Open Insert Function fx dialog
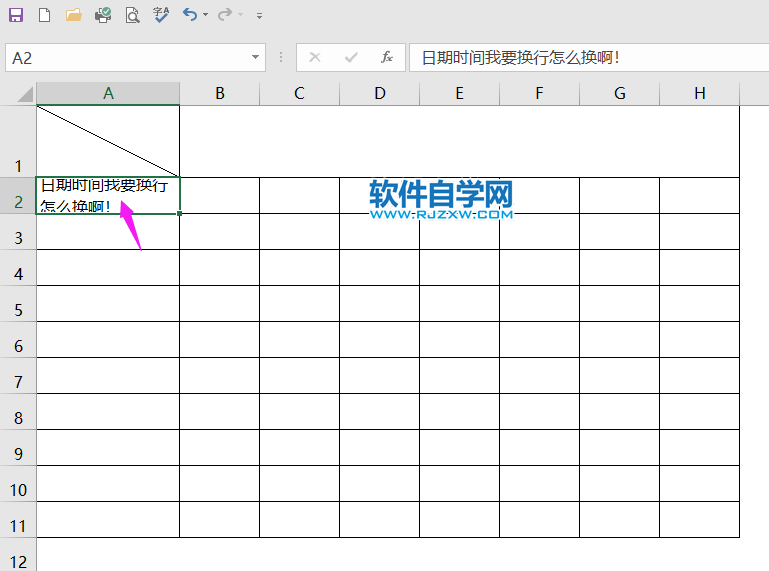Image resolution: width=769 pixels, height=571 pixels. 387,57
